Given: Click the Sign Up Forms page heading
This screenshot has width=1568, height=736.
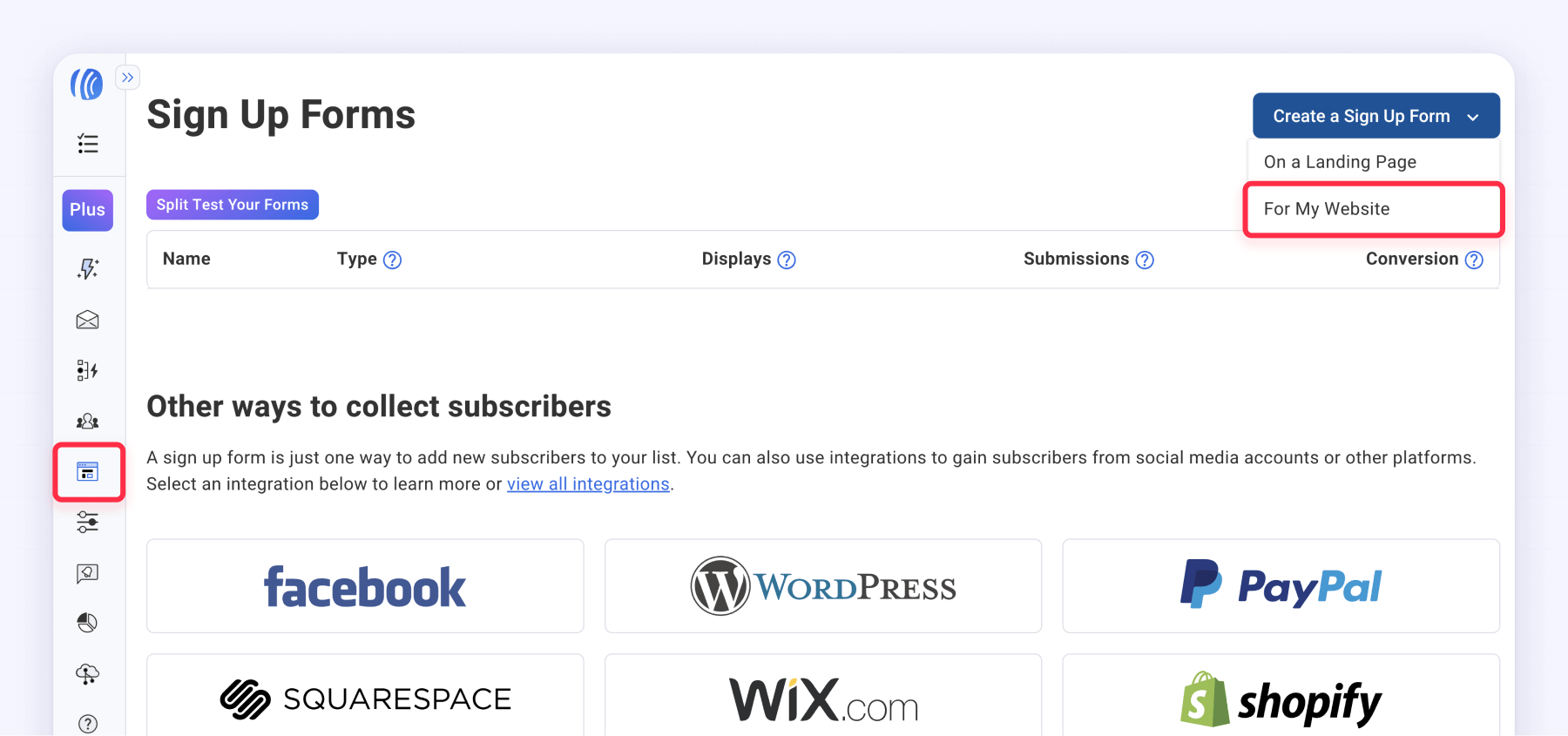Looking at the screenshot, I should pos(281,115).
